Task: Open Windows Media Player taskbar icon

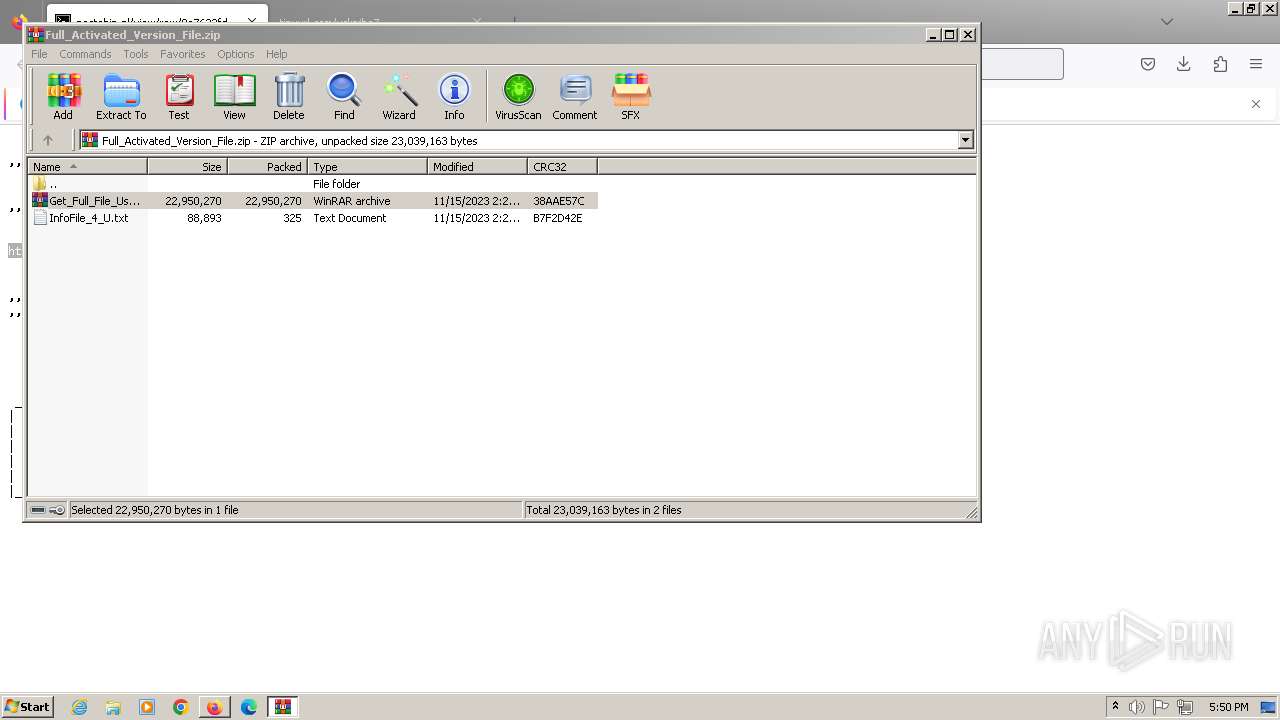Action: [147, 707]
